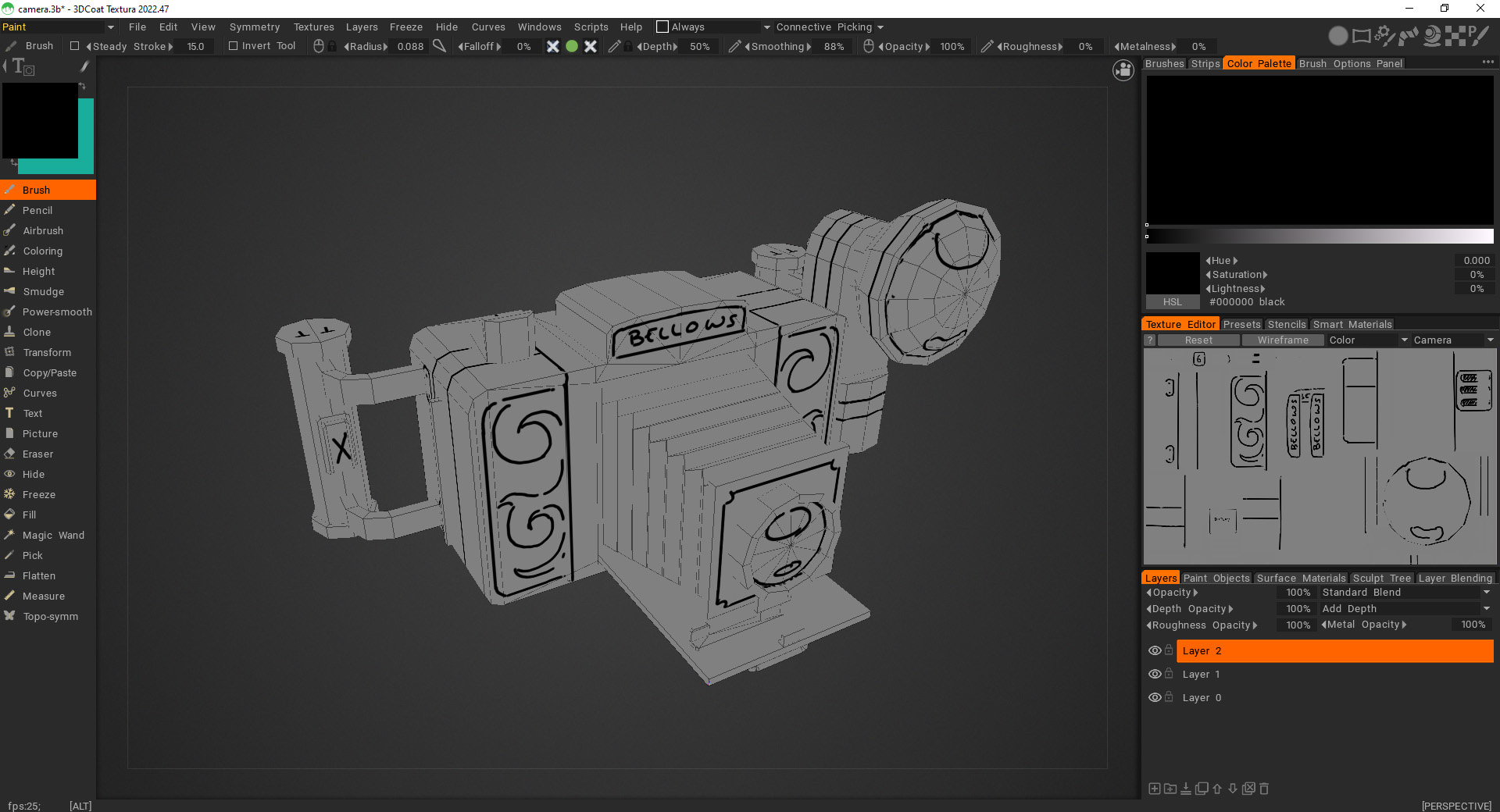Open the Always mode dropdown arrow
Image resolution: width=1500 pixels, height=812 pixels.
[x=766, y=27]
